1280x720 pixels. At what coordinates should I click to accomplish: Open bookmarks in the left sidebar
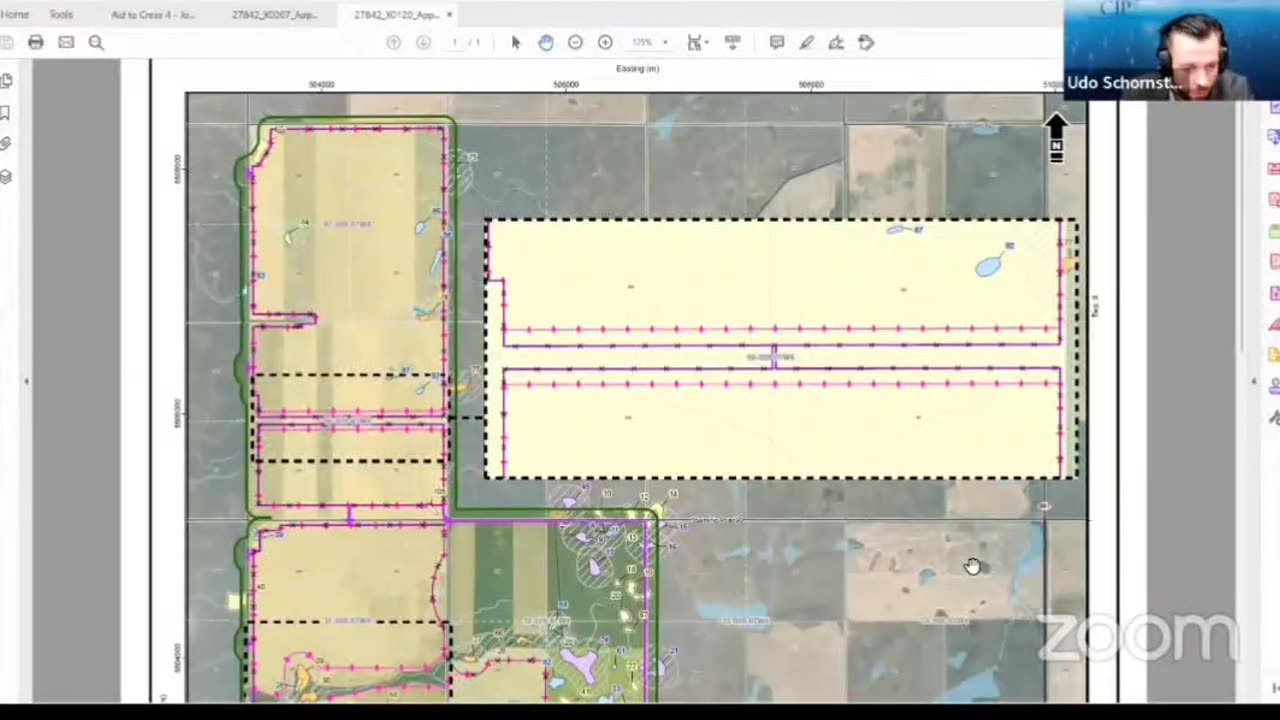tap(5, 113)
